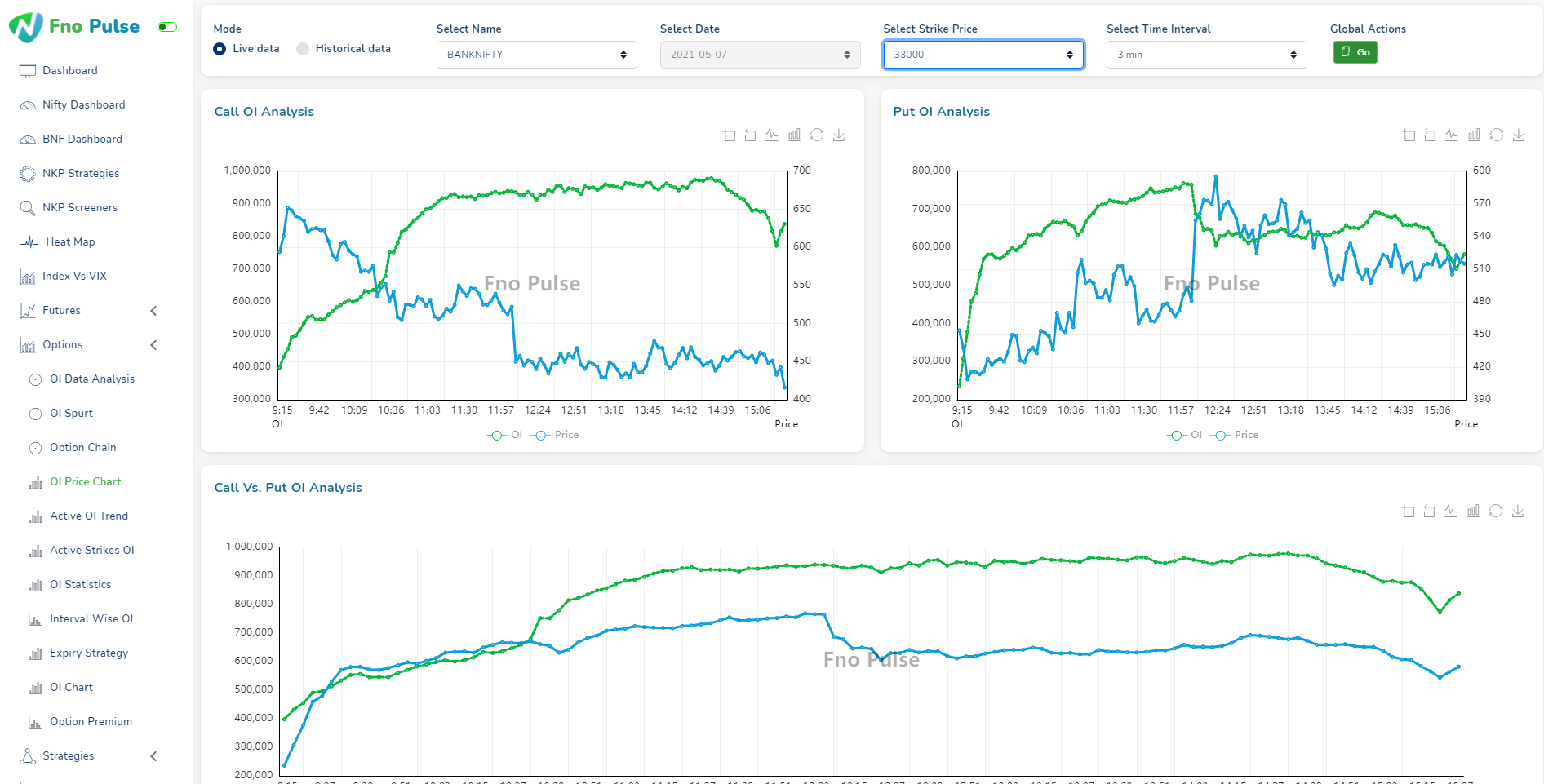Toggle Price legend in Call OI chart
Screen dimensions: 1544x784
(x=555, y=435)
